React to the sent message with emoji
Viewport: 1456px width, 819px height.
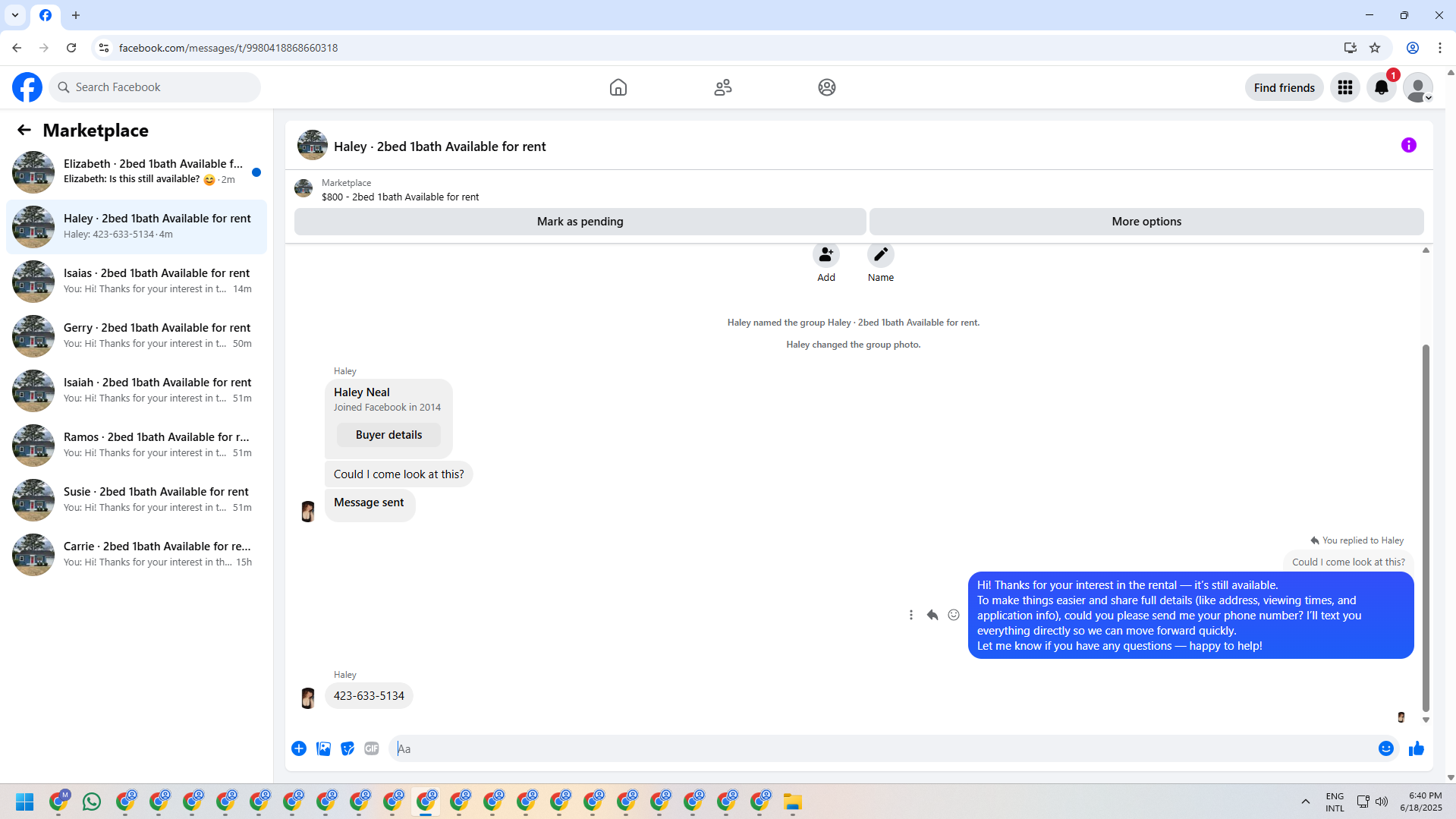pos(954,615)
